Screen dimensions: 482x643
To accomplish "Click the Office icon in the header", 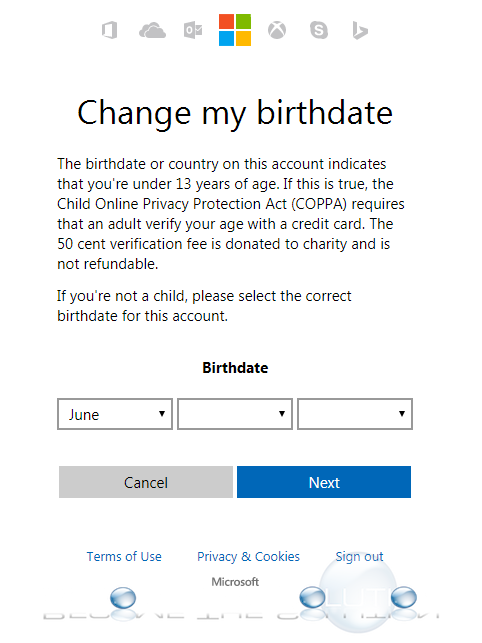I will (x=110, y=30).
